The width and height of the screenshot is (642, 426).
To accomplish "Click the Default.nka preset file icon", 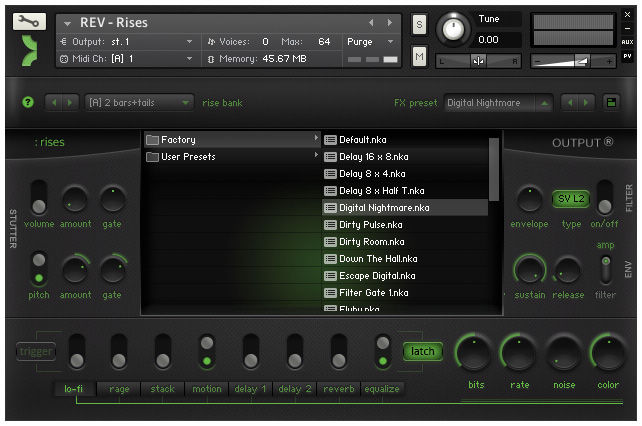I will tap(330, 140).
